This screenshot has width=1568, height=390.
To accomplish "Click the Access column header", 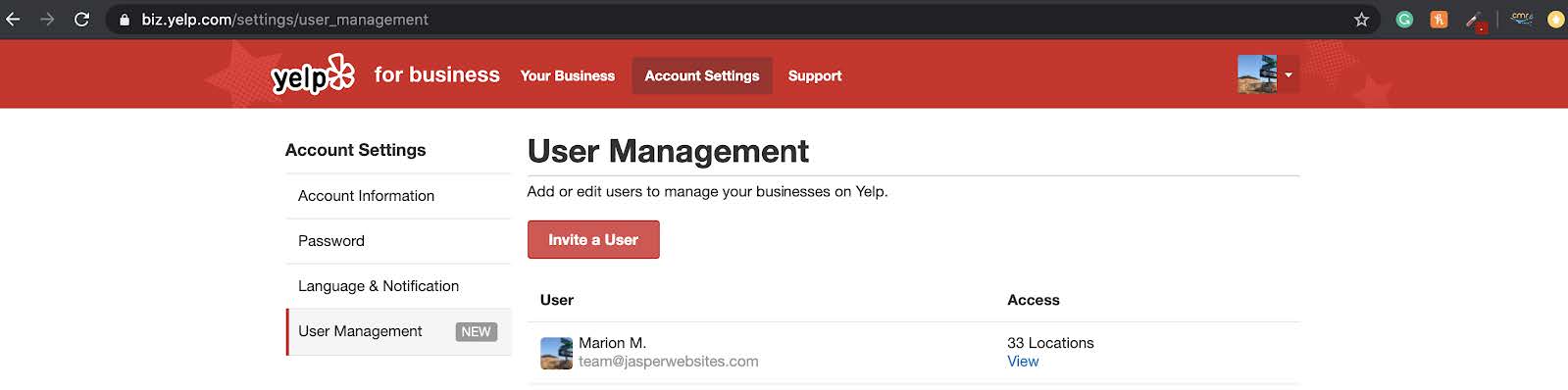I will point(1034,300).
